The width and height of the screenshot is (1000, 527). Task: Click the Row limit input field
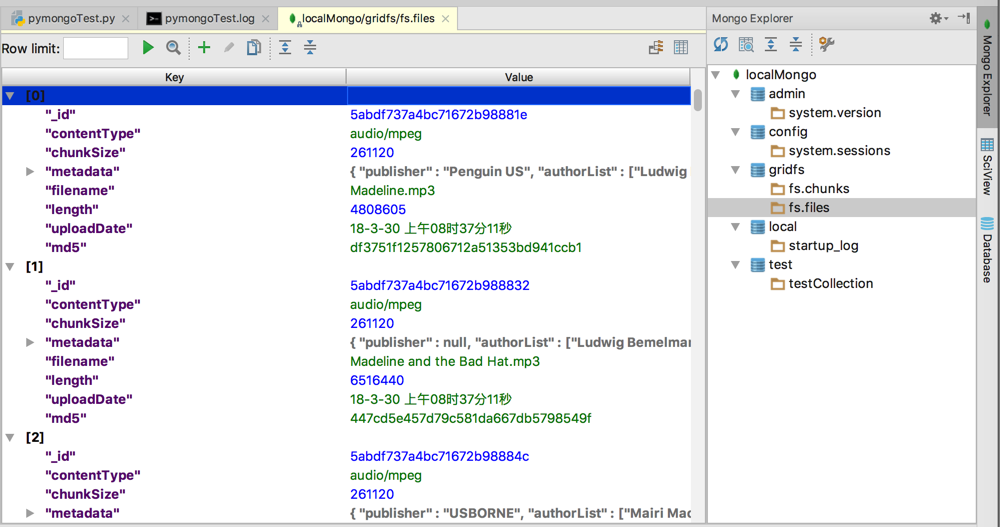pyautogui.click(x=96, y=48)
